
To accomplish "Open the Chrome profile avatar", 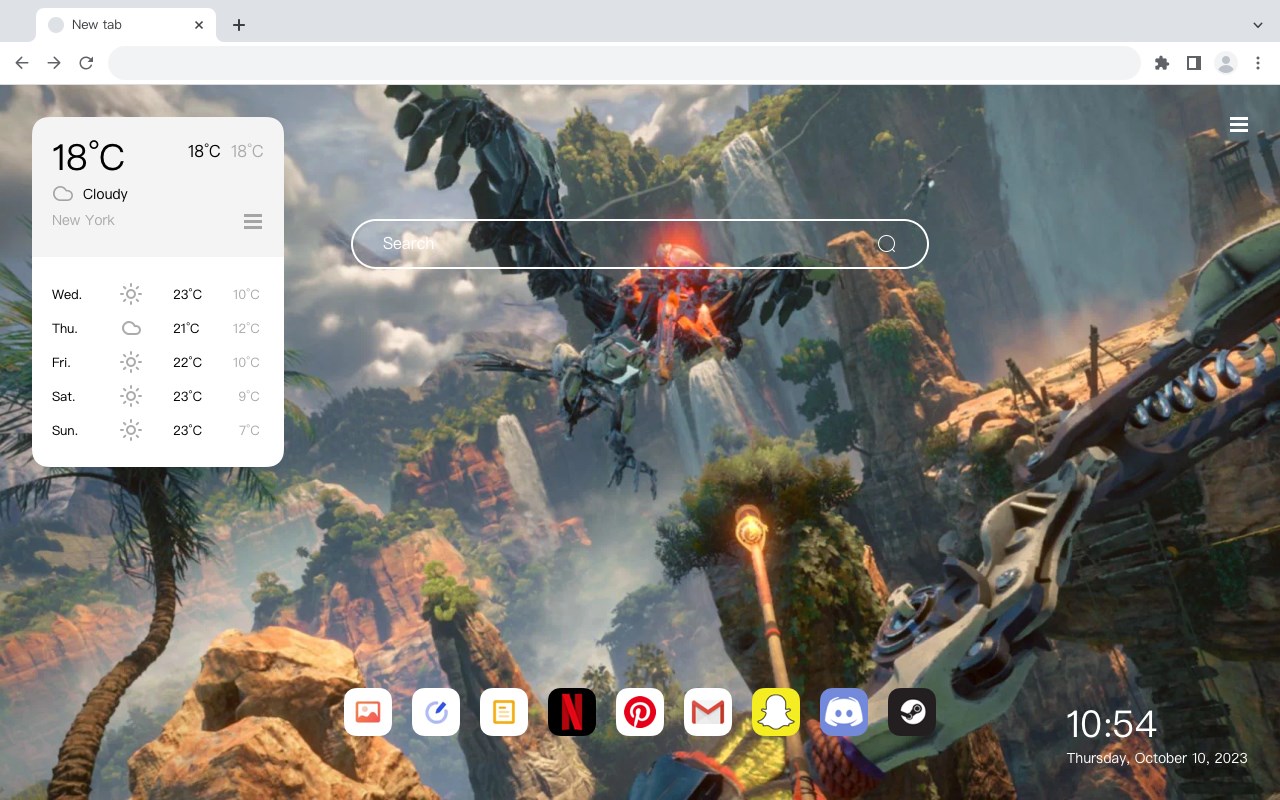I will 1226,63.
